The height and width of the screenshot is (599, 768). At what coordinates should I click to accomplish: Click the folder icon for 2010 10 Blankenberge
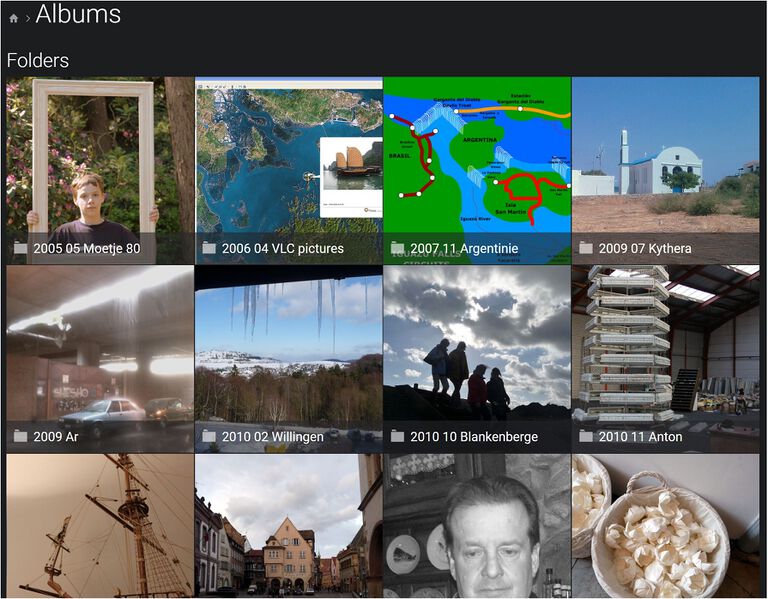pos(397,436)
